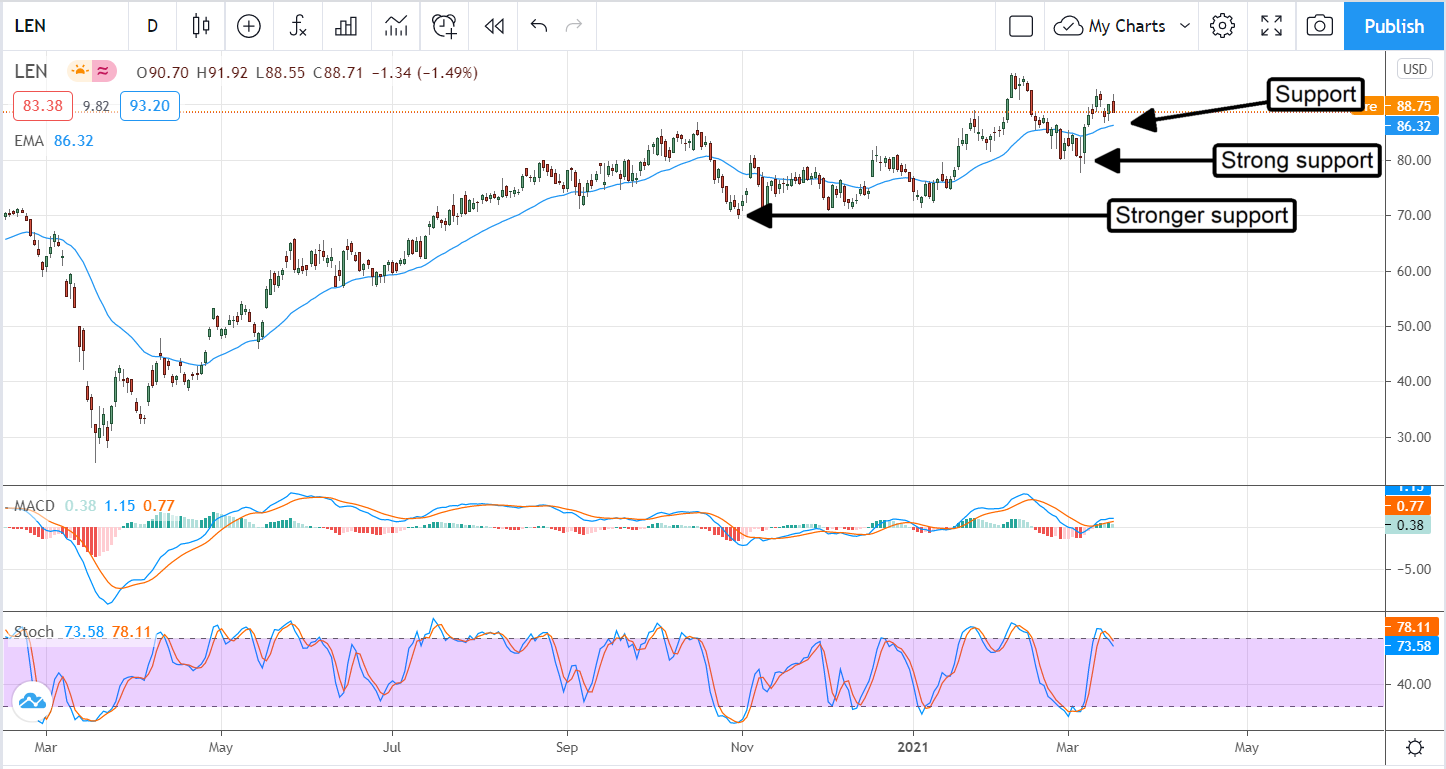Image resolution: width=1446 pixels, height=769 pixels.
Task: Open the candlestick chart style selector
Action: [x=201, y=26]
